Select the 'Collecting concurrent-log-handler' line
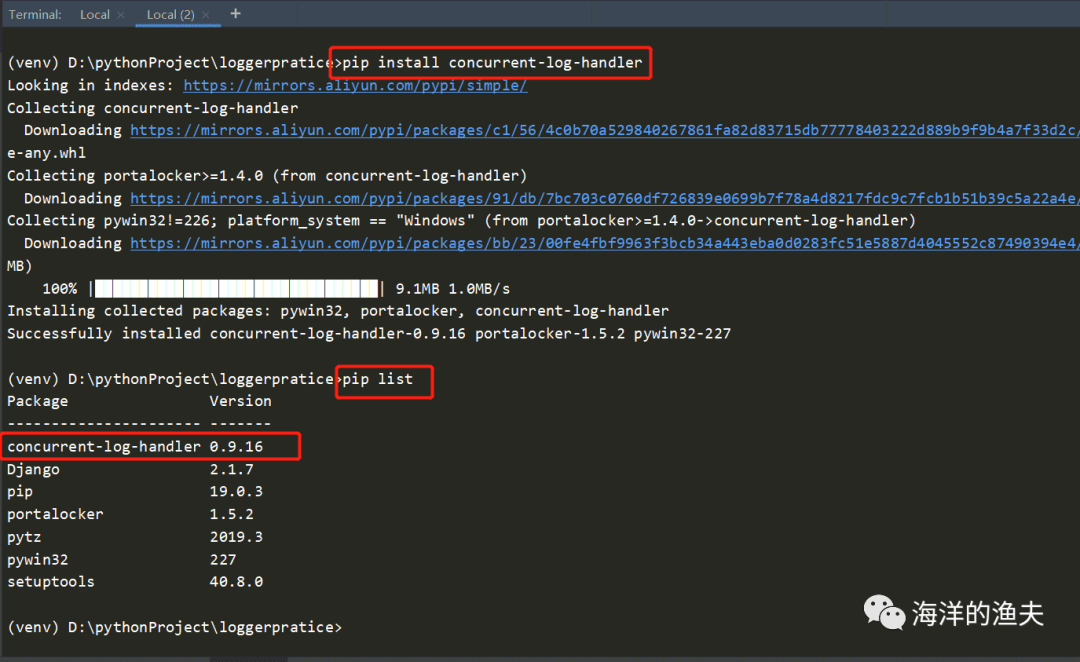 coord(152,108)
